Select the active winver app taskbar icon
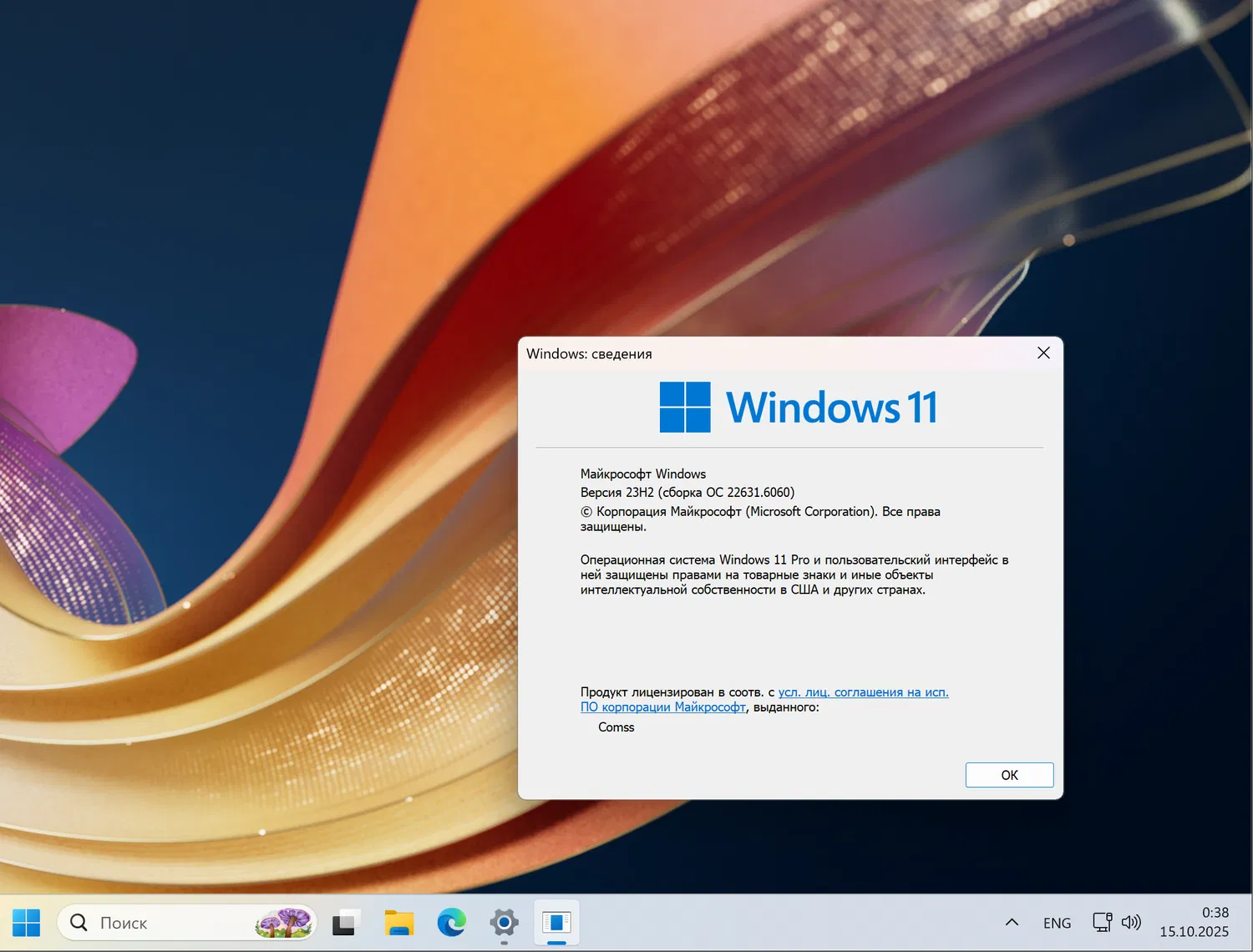This screenshot has height=952, width=1253. 556,922
